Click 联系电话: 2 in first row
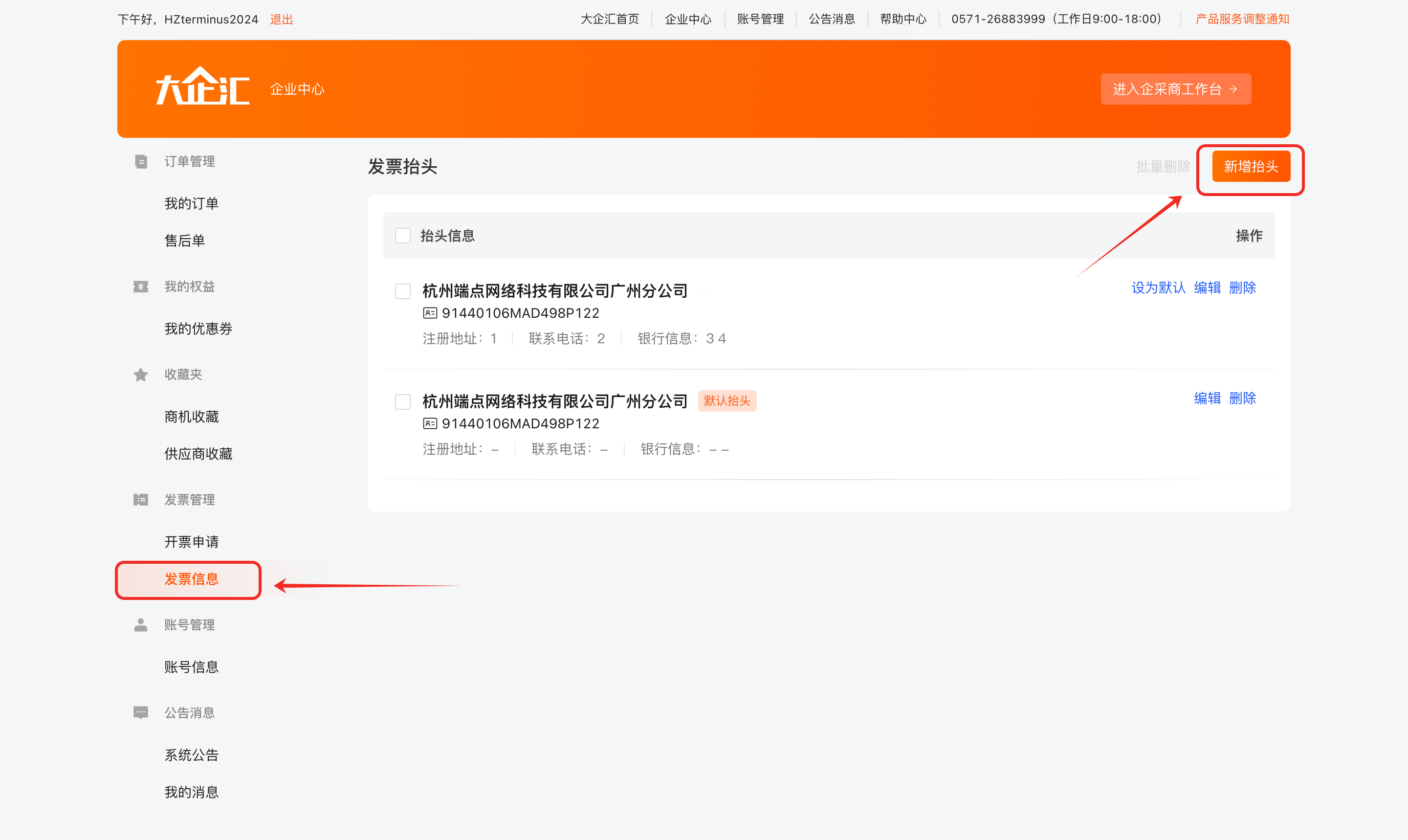Screen dimensions: 1408x840 pyautogui.click(x=567, y=338)
